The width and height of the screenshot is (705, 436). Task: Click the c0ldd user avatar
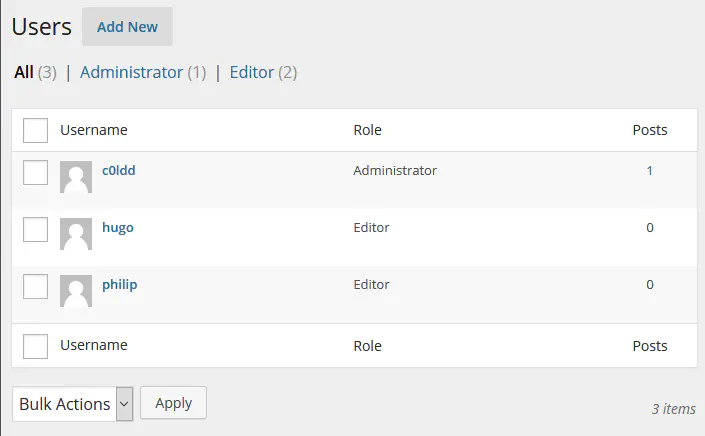76,177
